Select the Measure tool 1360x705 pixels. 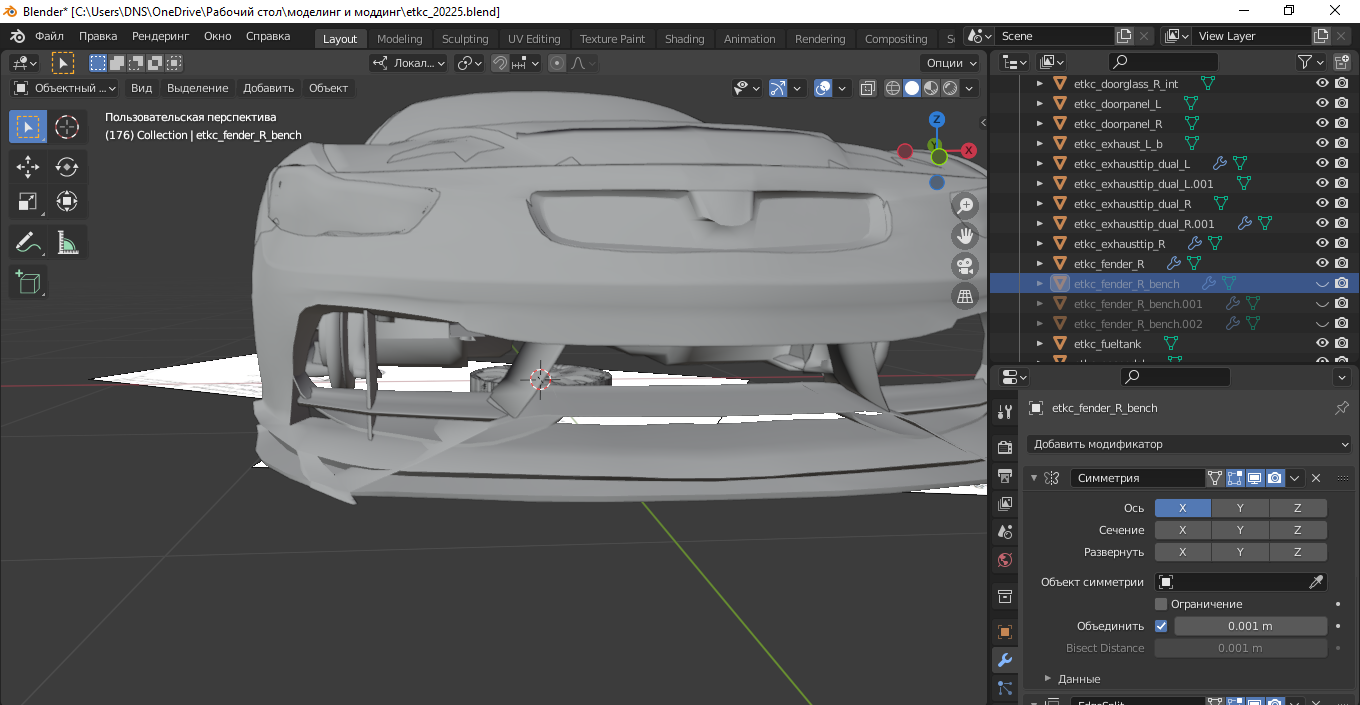tap(67, 242)
